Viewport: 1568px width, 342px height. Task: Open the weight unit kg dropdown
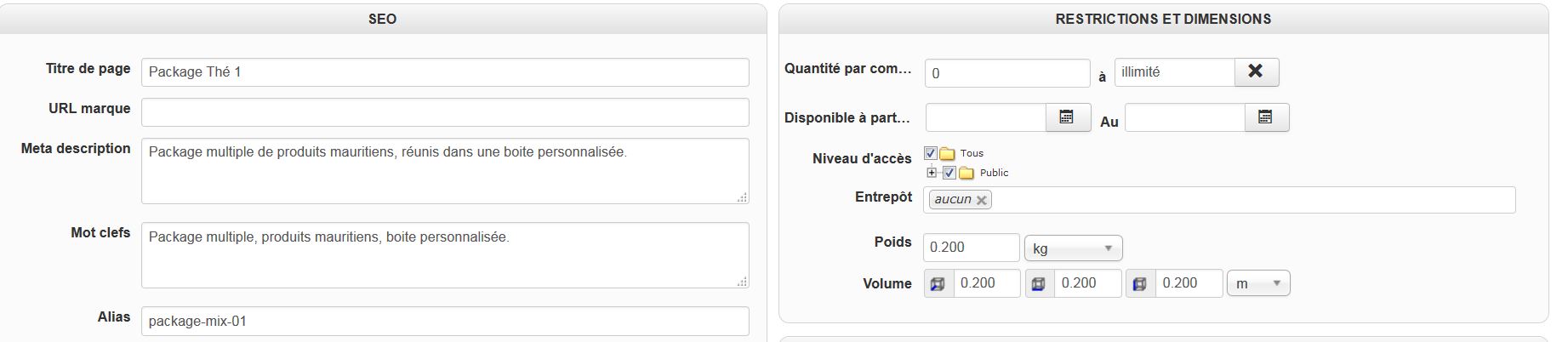(1073, 248)
